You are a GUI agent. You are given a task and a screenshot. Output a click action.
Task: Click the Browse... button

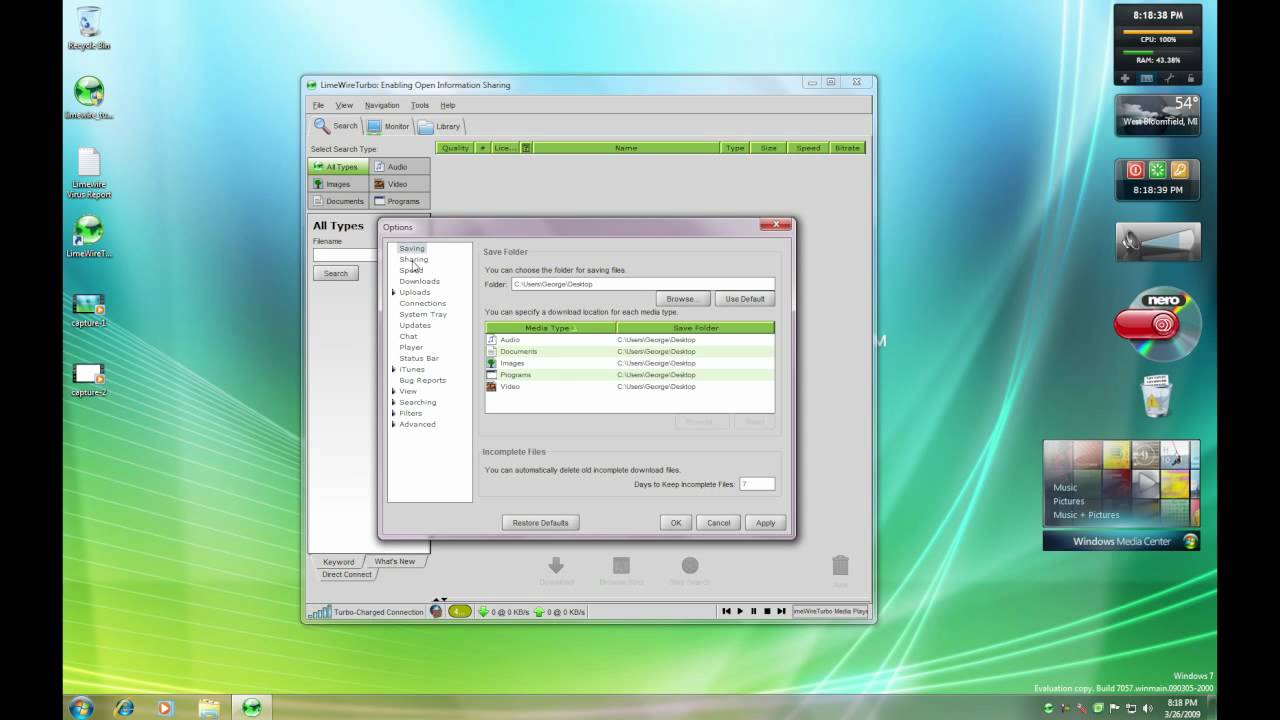(682, 299)
